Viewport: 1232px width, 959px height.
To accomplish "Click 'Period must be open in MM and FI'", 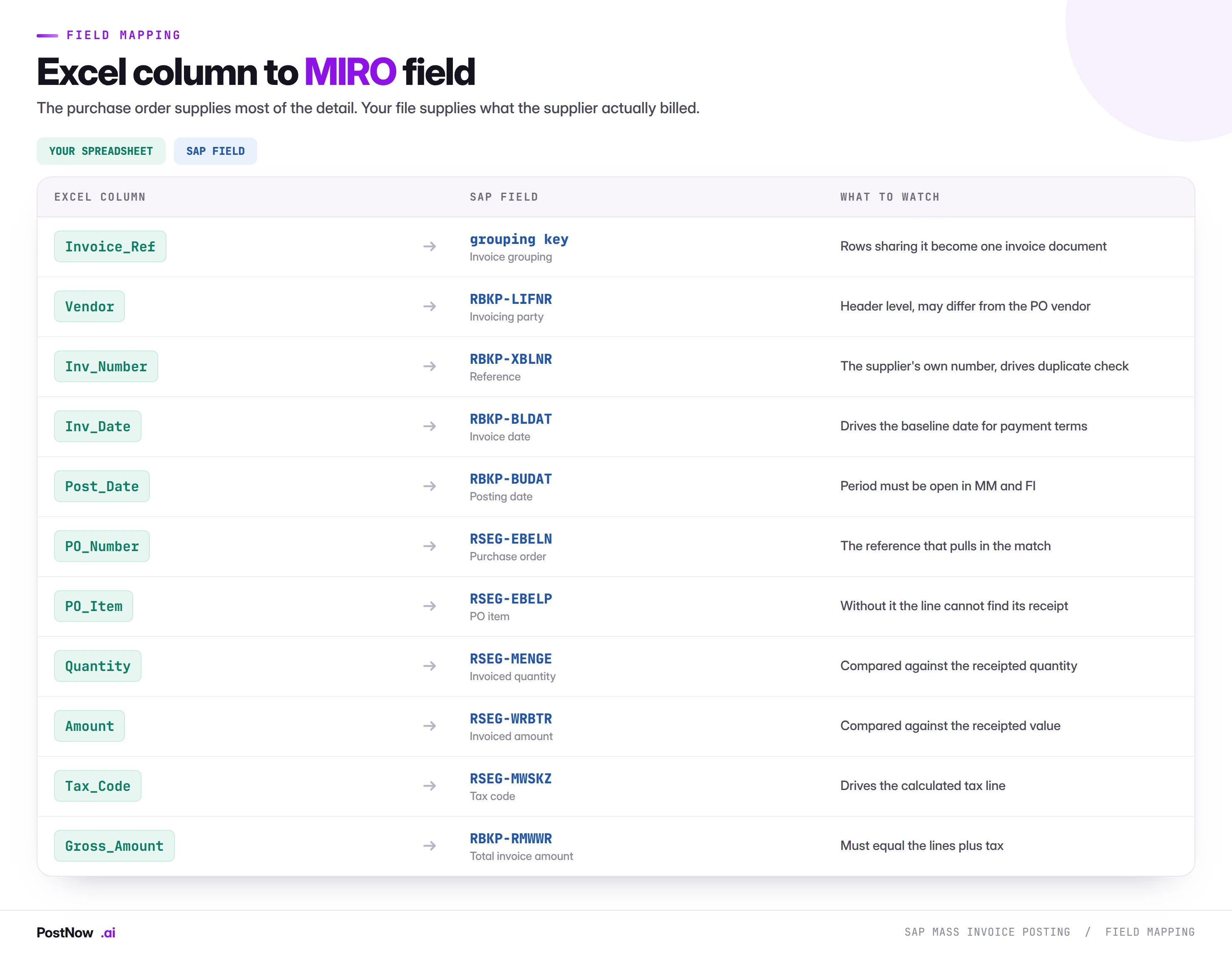I will 938,486.
